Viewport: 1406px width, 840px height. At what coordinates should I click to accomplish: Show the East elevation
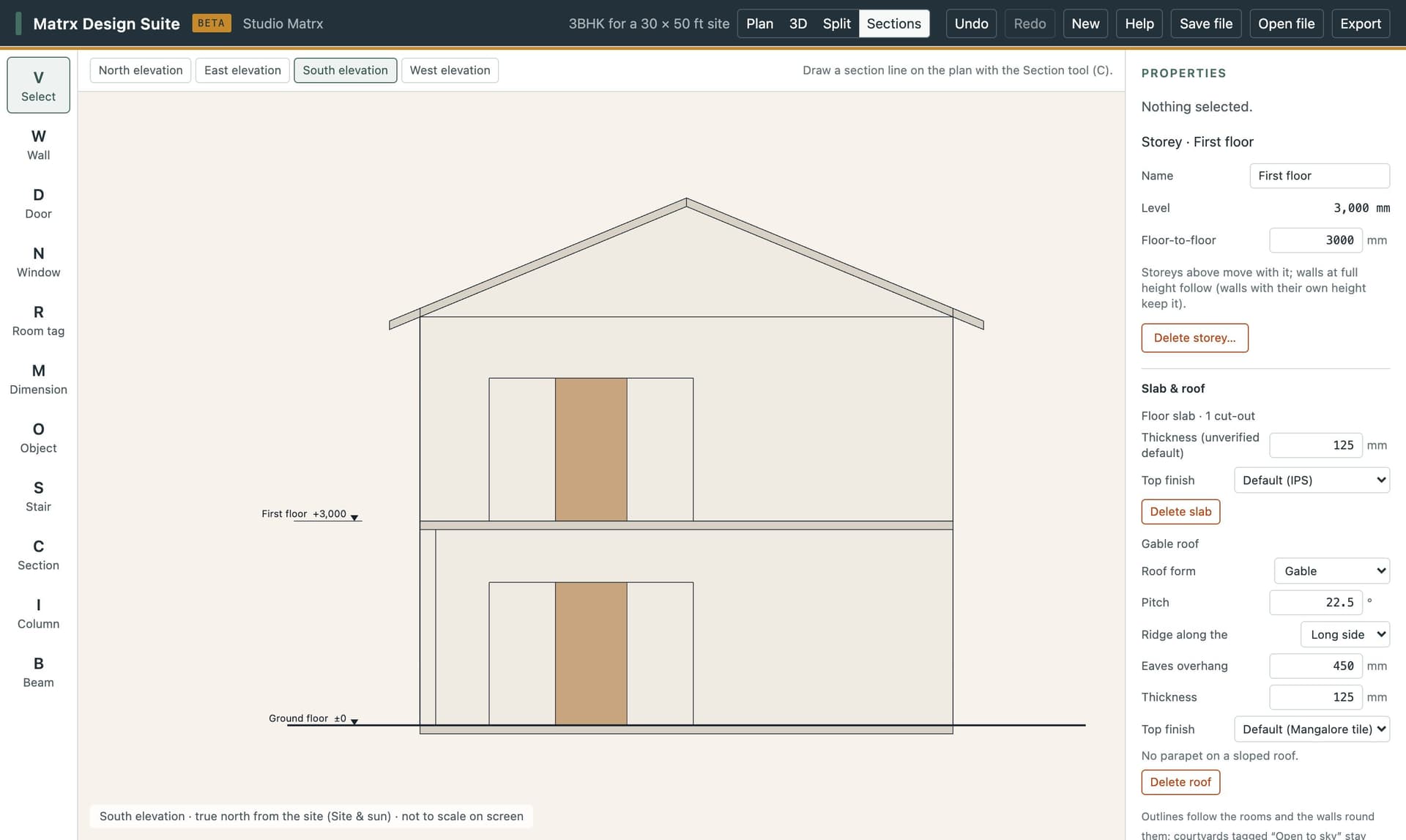(242, 70)
